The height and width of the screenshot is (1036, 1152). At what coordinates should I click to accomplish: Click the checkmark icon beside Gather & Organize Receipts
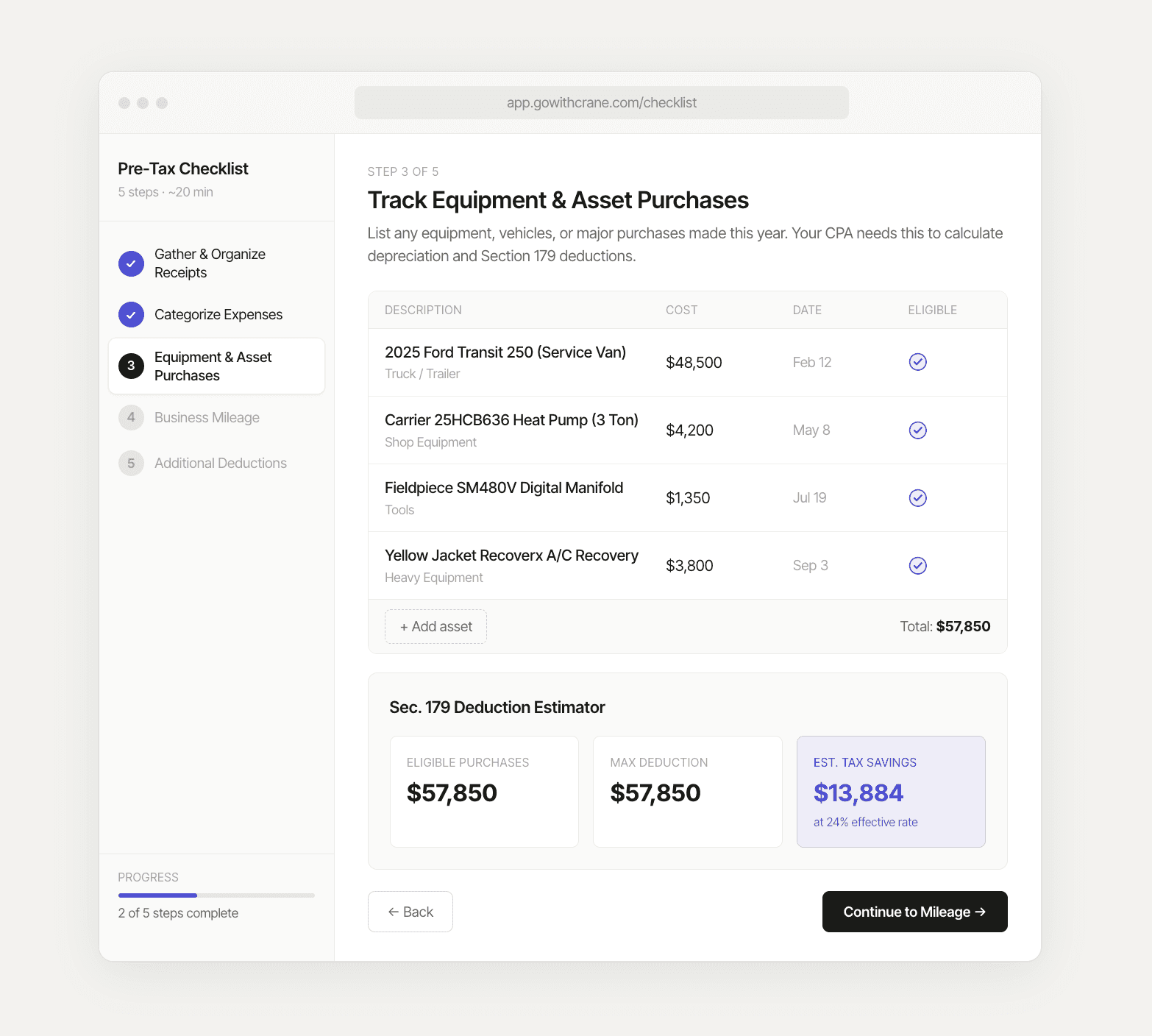[x=131, y=263]
